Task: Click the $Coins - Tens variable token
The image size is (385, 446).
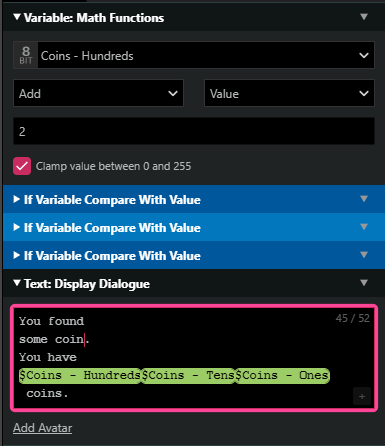Action: 189,376
